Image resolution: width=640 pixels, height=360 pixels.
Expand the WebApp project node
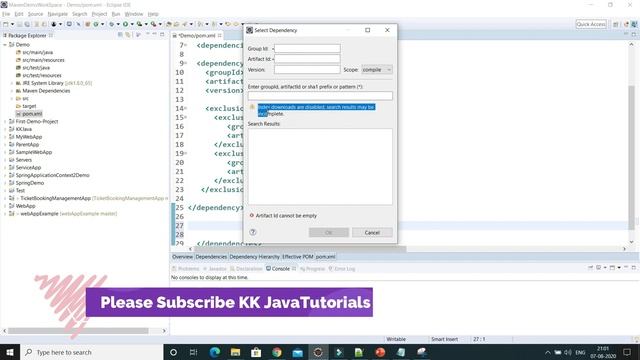click(x=5, y=206)
